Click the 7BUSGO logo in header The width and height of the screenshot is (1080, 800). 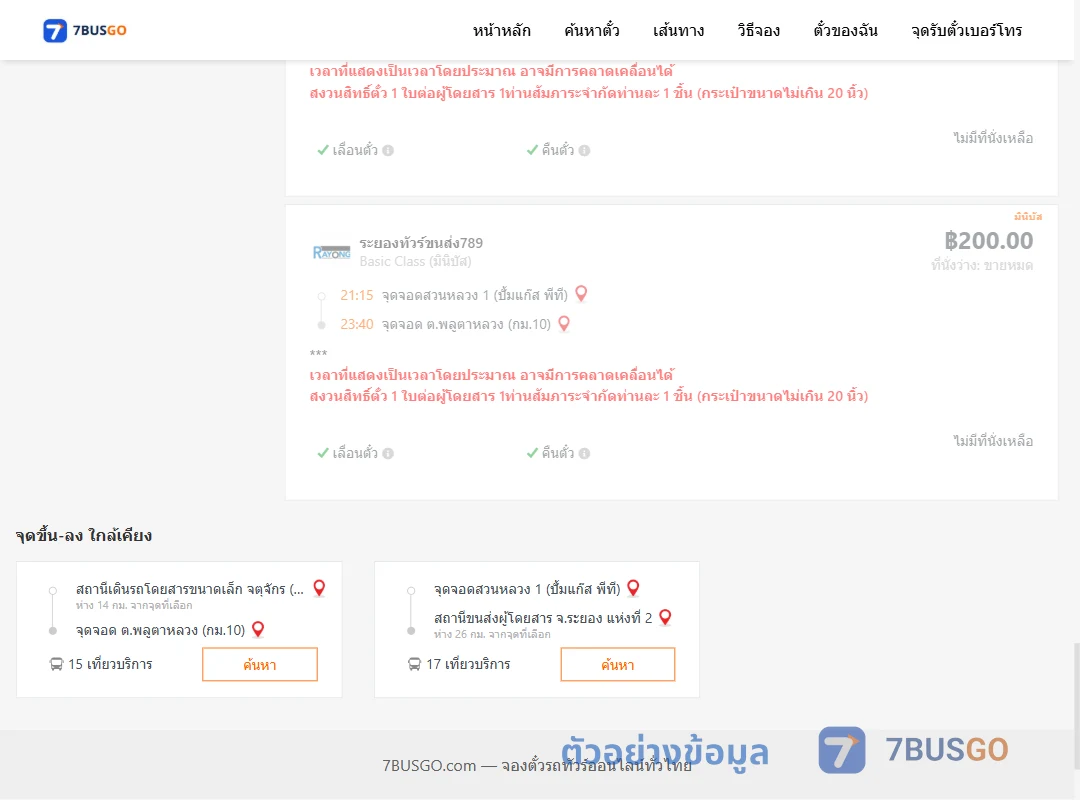[85, 30]
